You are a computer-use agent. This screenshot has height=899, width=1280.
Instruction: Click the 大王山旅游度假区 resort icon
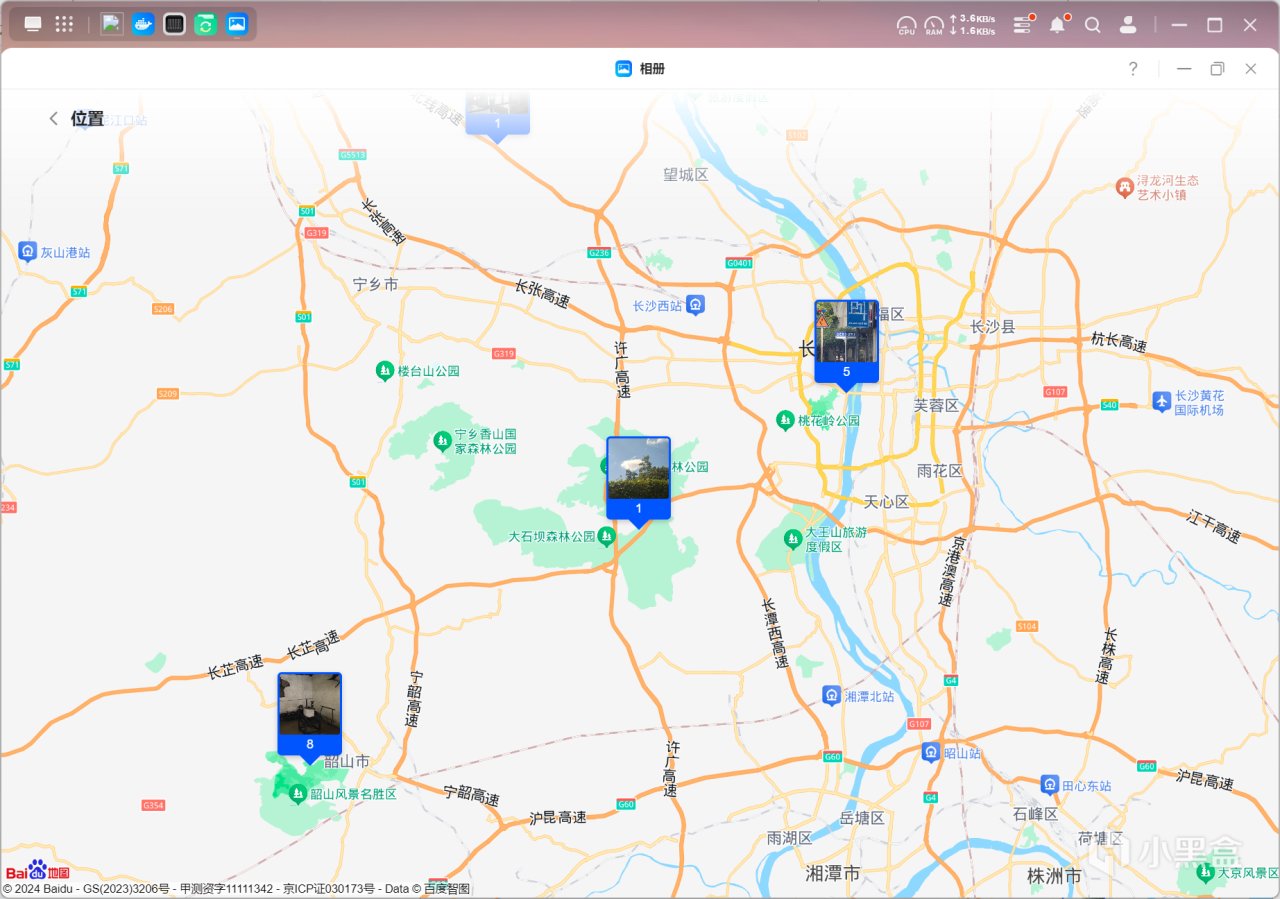(x=793, y=539)
